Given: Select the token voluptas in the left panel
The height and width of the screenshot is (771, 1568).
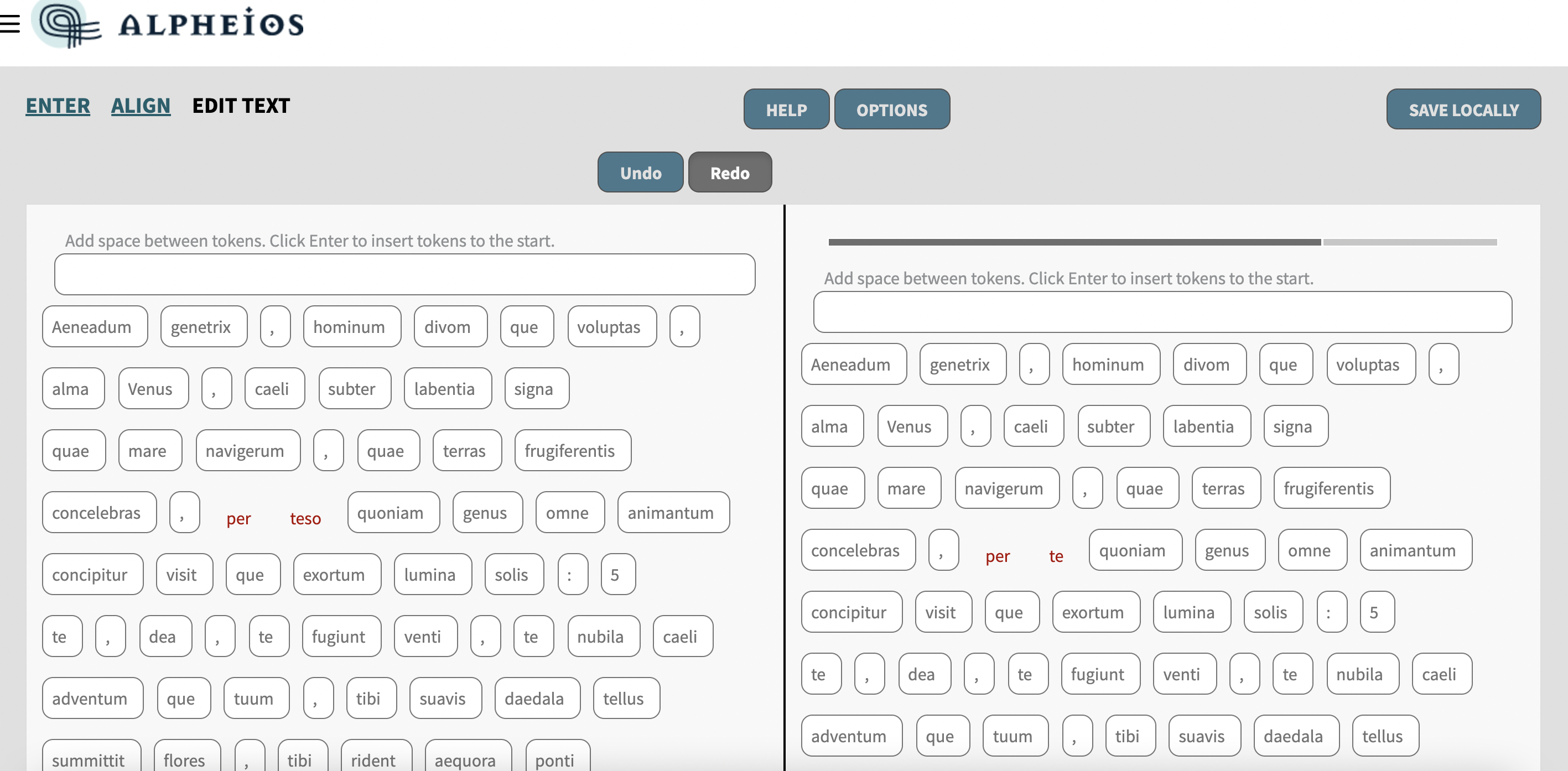Looking at the screenshot, I should (x=612, y=326).
